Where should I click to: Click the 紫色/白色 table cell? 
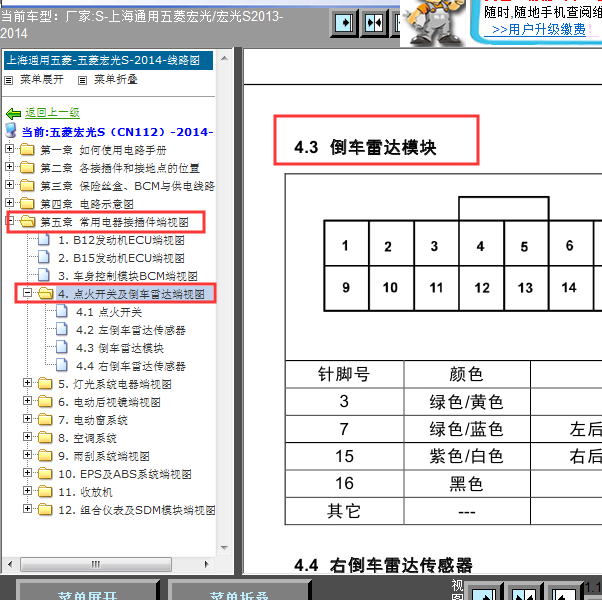[466, 456]
